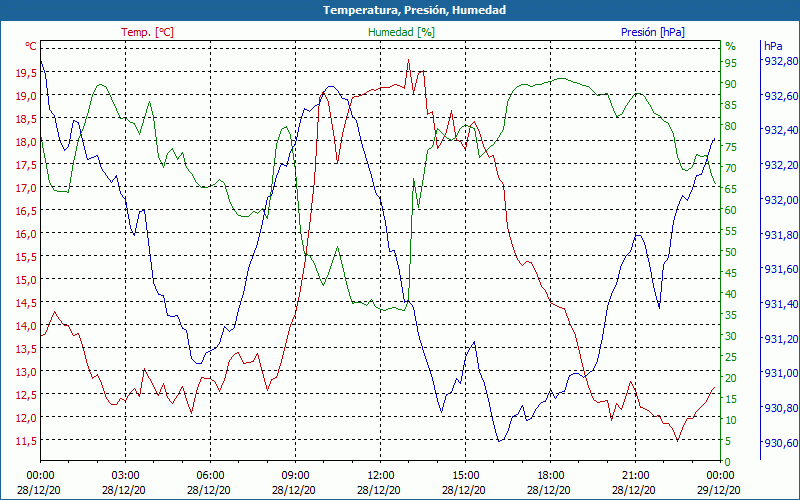Click the 18,5 temperature axis value
Viewport: 800px width, 500px height.
pyautogui.click(x=26, y=119)
